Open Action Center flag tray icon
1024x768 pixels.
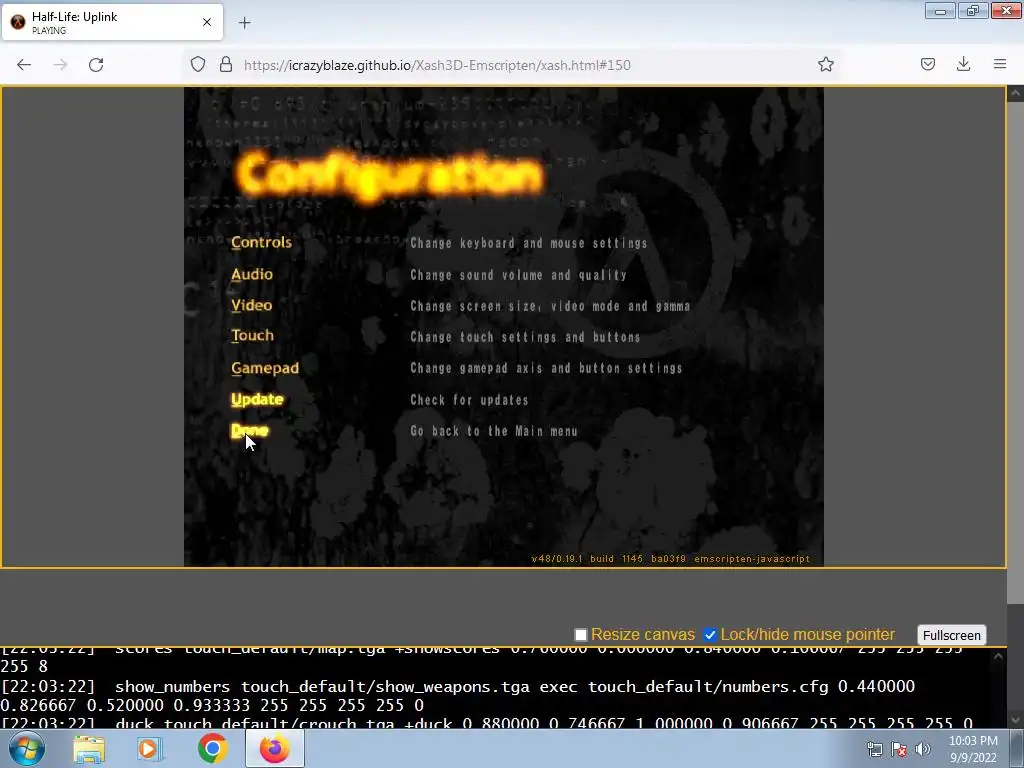pos(899,749)
